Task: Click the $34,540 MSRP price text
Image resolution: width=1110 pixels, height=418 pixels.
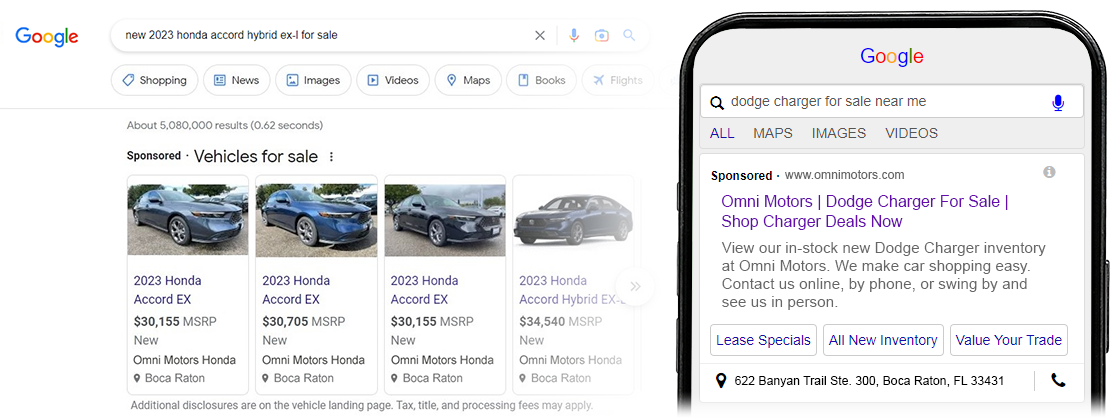Action: pos(561,322)
